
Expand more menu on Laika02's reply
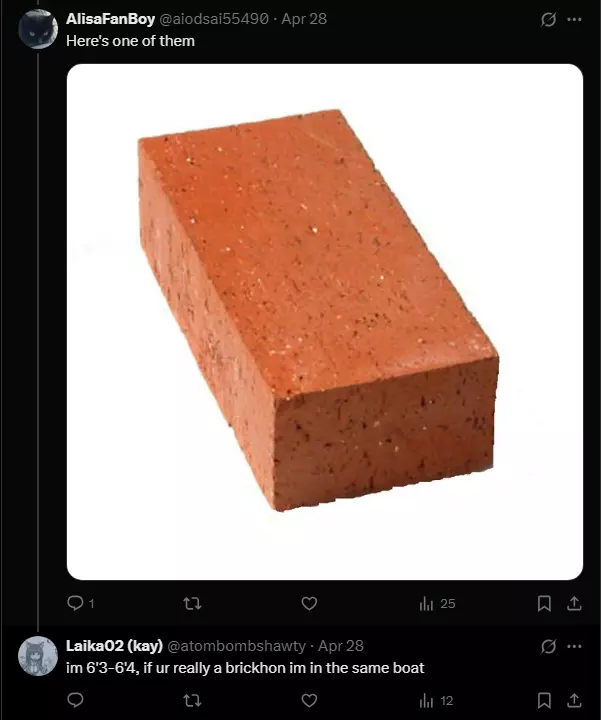(x=574, y=646)
